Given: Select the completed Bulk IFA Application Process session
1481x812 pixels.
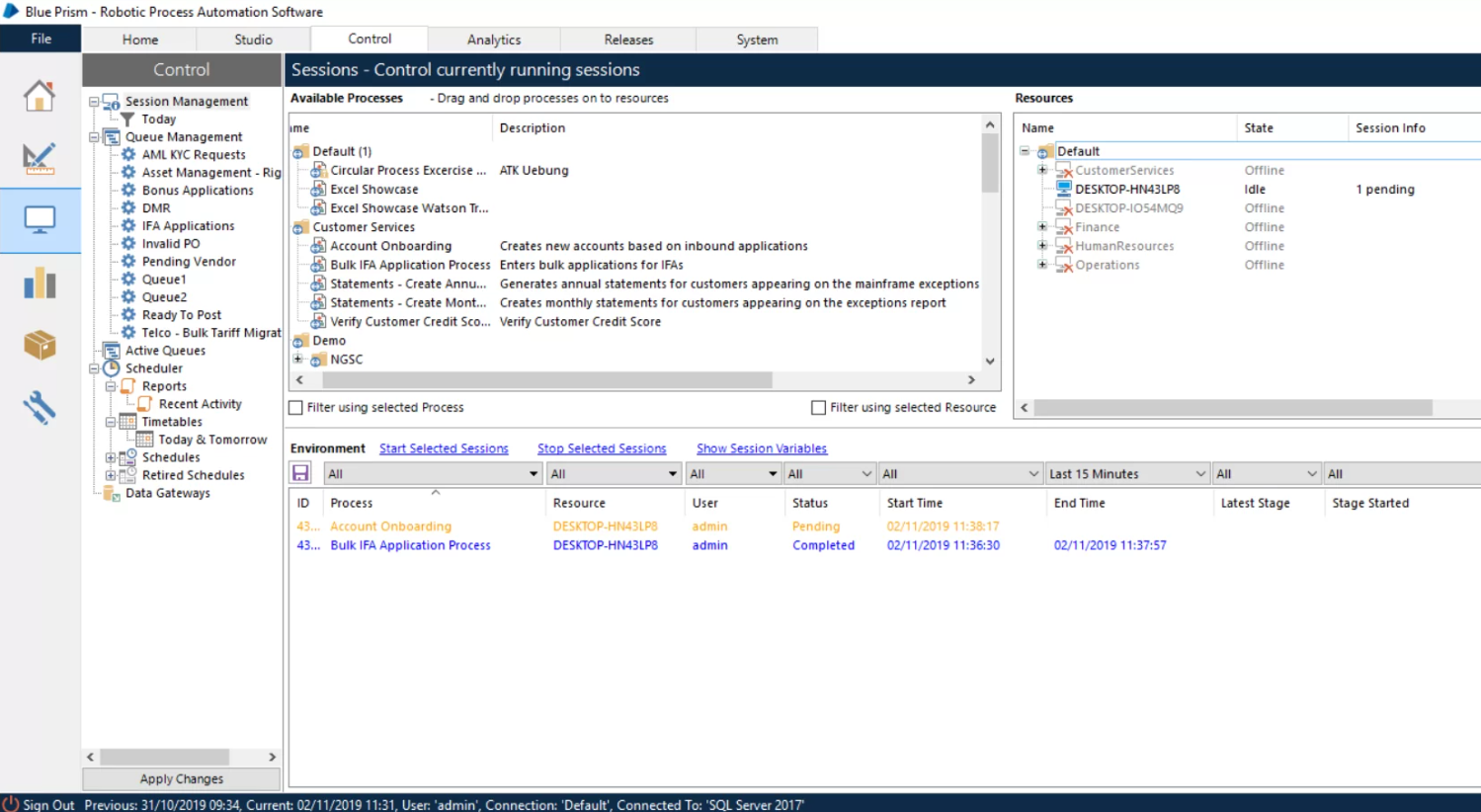Looking at the screenshot, I should (885, 545).
